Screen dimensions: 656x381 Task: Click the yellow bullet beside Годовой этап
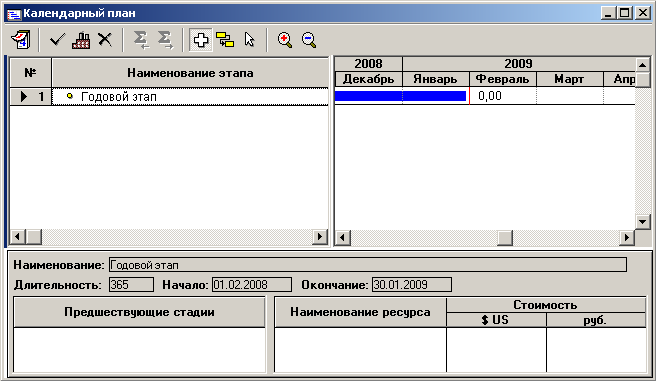[x=70, y=96]
